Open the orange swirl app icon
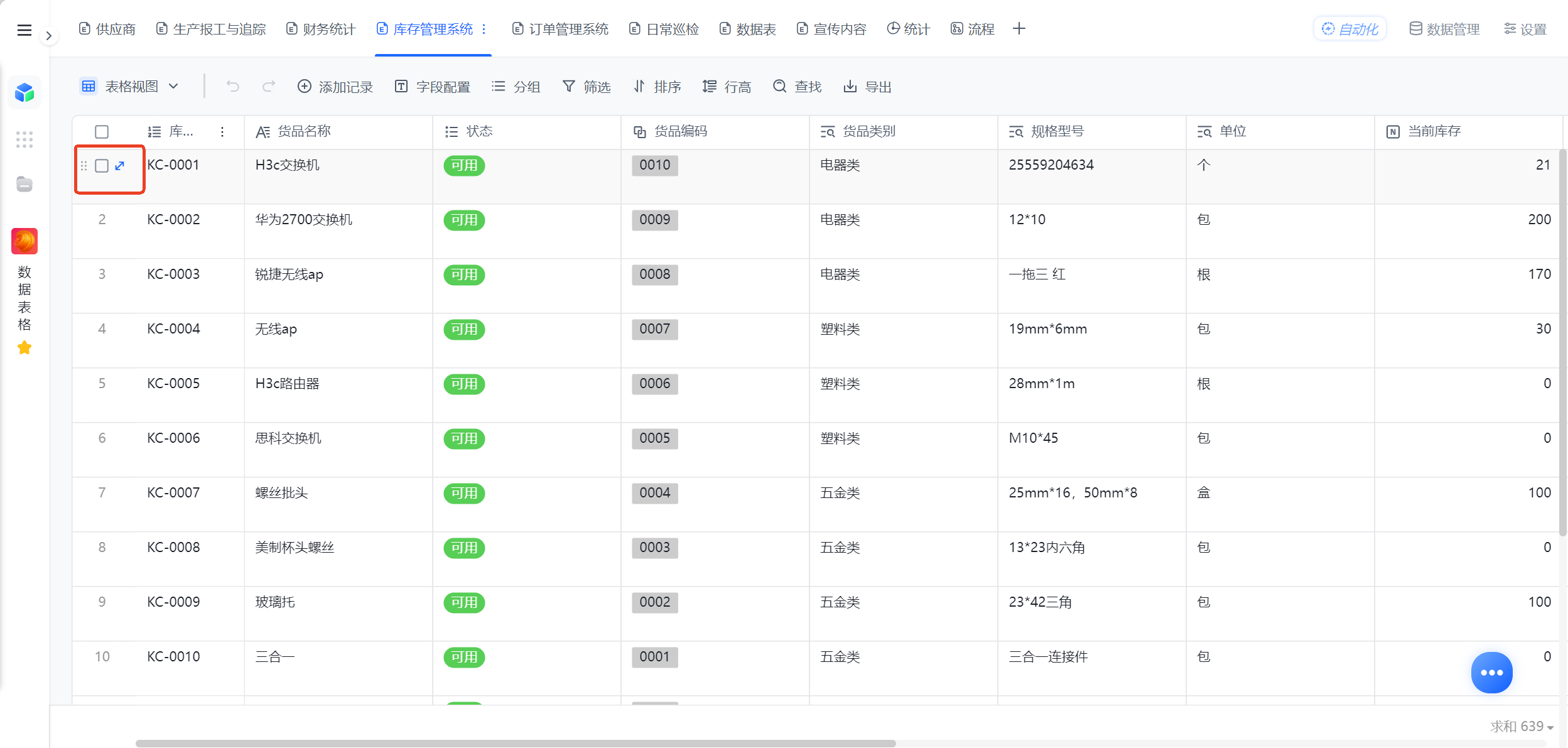The height and width of the screenshot is (748, 1568). (24, 241)
